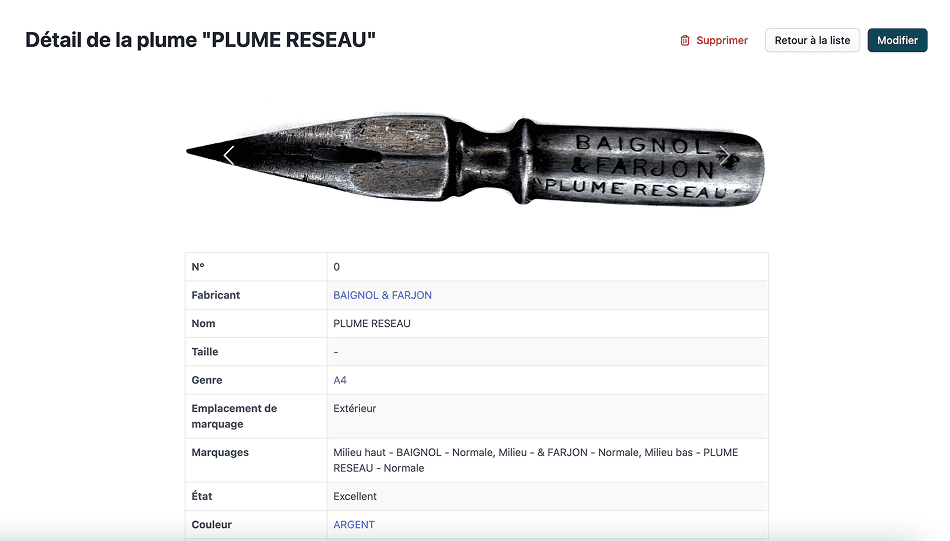Click the Marquages row label

[220, 453]
